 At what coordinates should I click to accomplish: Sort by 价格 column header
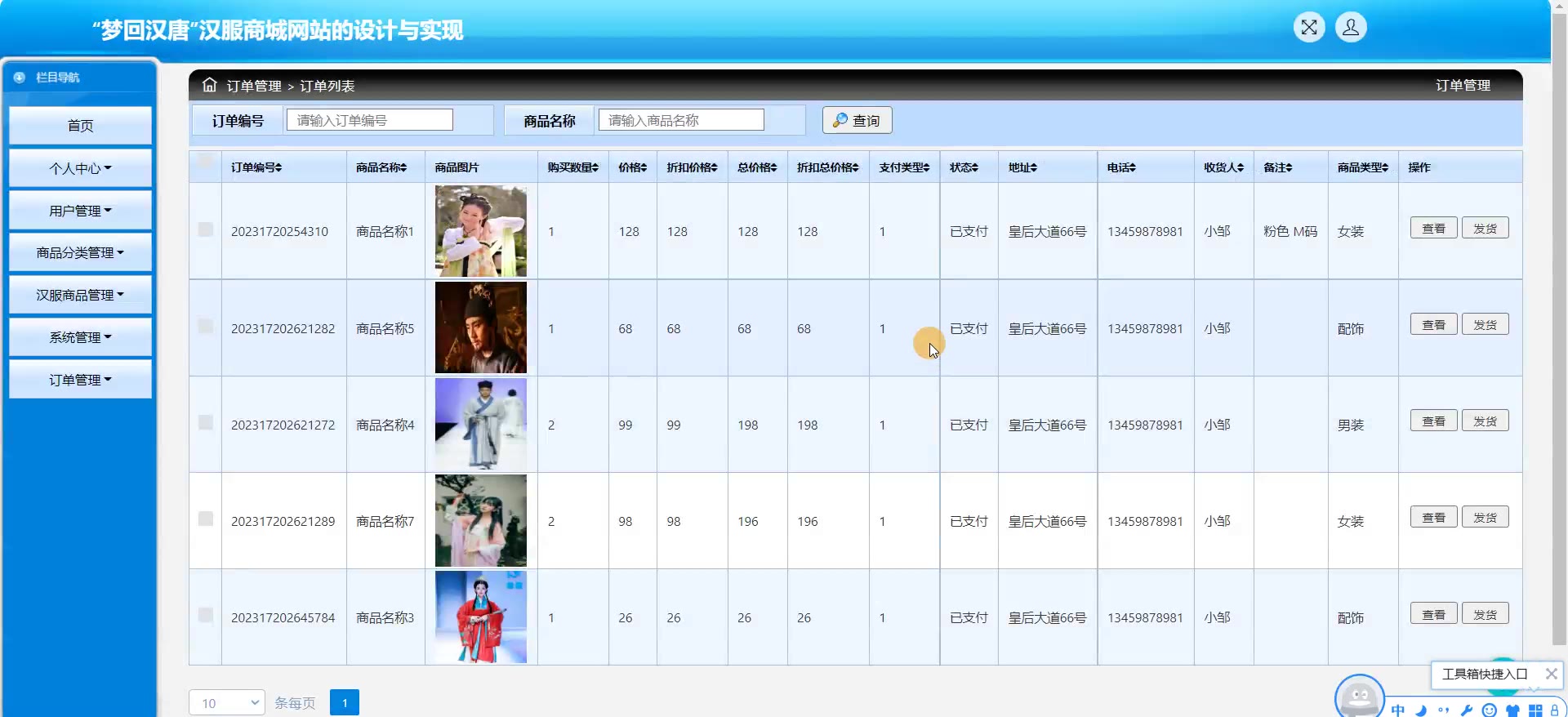632,167
